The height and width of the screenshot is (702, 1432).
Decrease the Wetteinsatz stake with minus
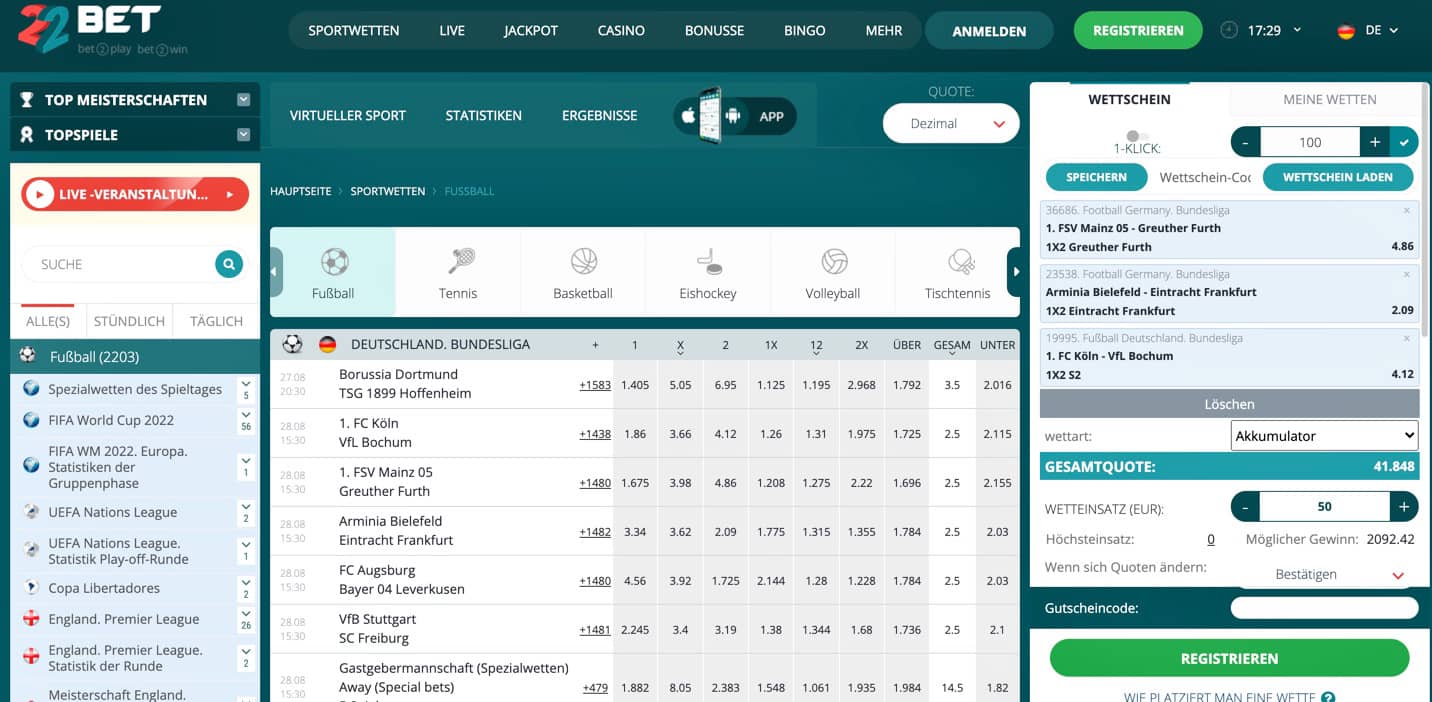click(x=1245, y=507)
